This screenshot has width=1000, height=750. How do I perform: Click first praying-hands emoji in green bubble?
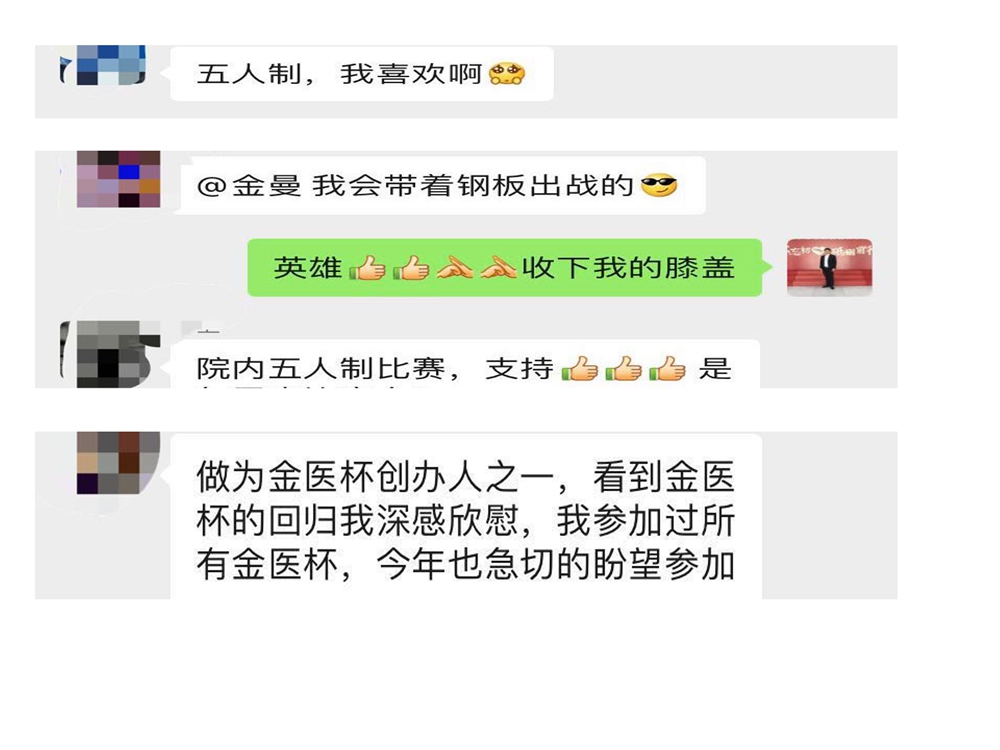[455, 268]
